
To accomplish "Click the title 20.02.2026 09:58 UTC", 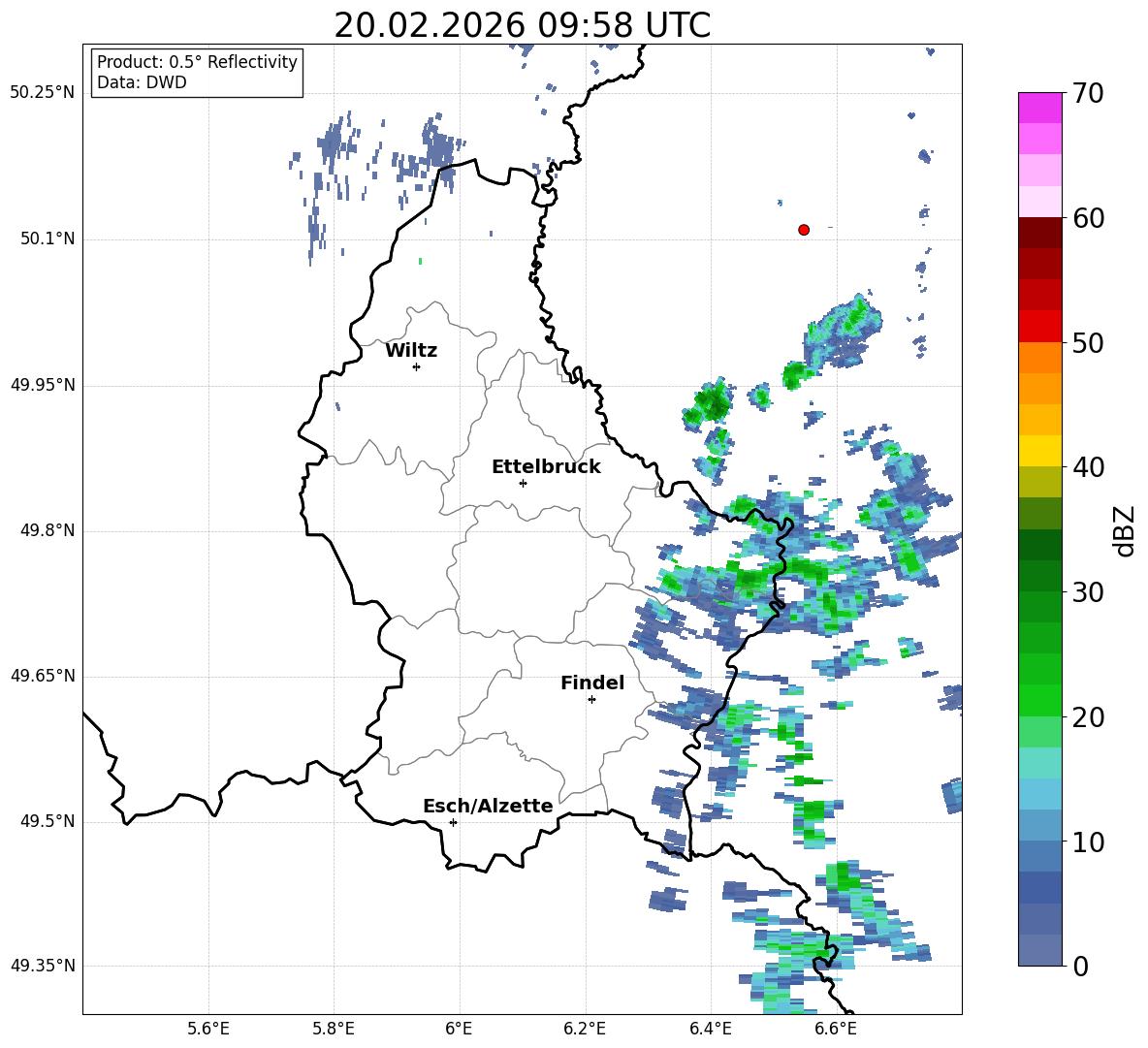I will (522, 25).
